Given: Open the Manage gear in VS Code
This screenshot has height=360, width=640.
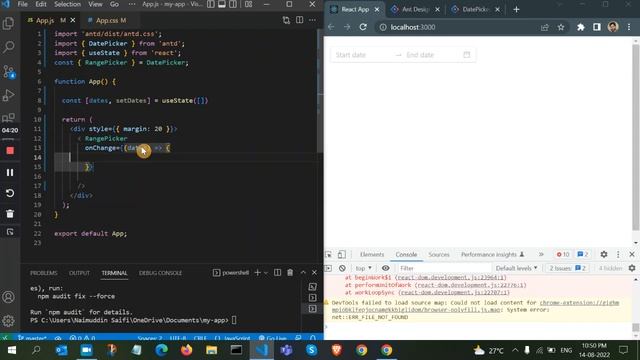Looking at the screenshot, I should tap(8, 320).
